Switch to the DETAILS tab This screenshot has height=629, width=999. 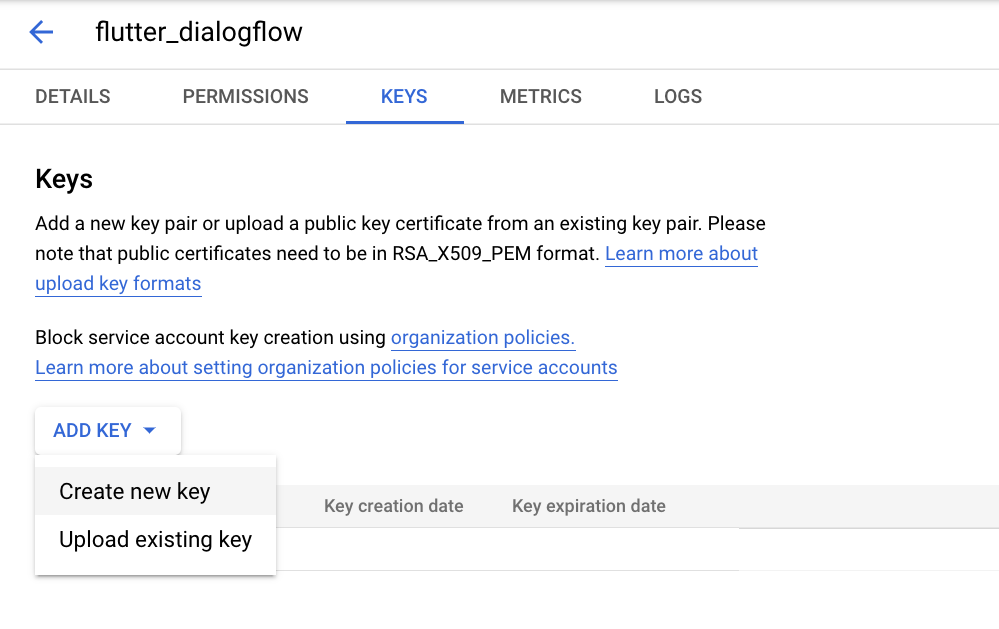coord(71,96)
